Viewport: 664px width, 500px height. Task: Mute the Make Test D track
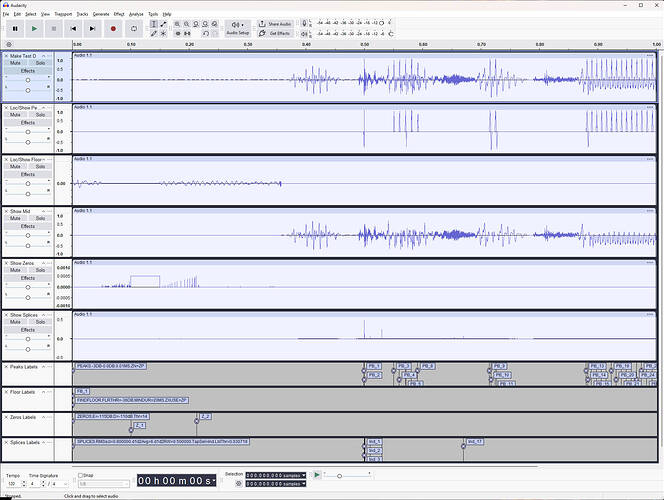tap(15, 63)
